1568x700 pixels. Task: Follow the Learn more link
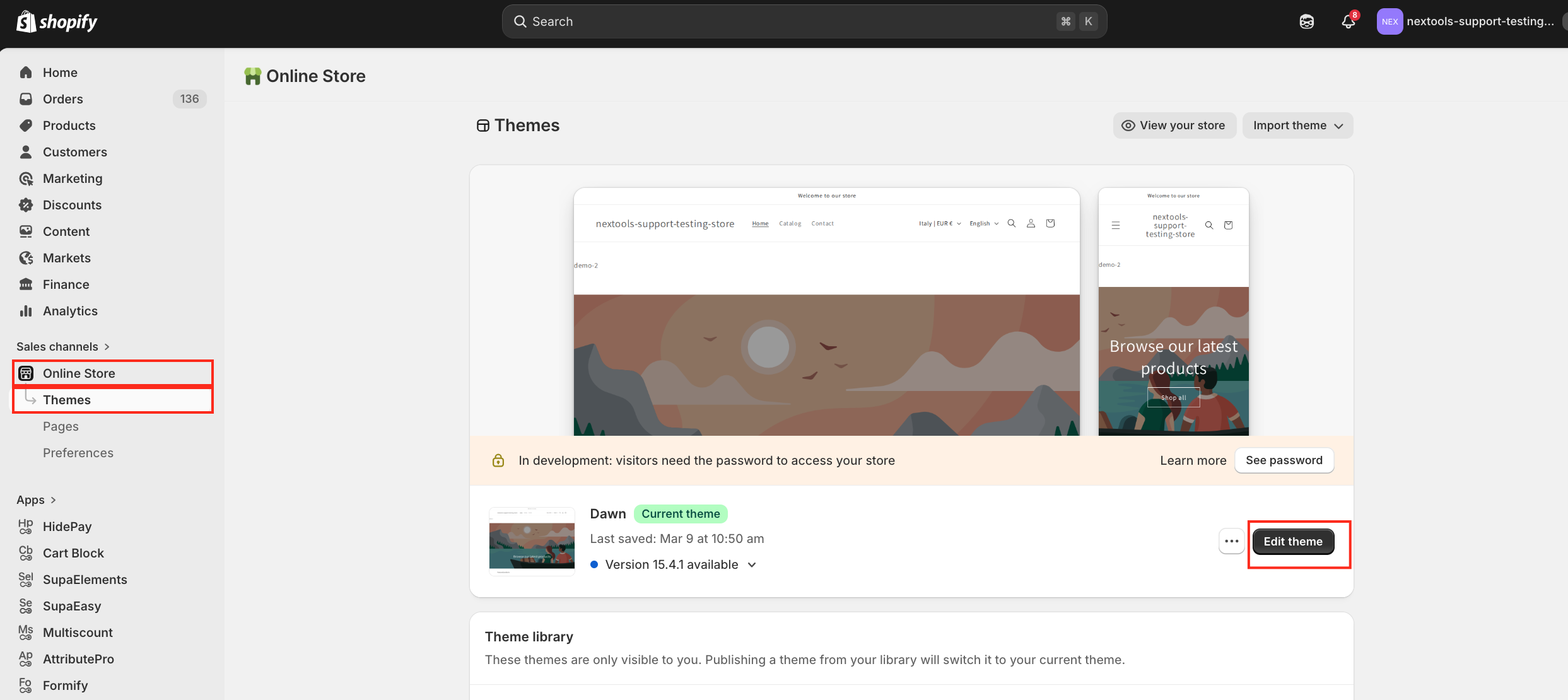point(1193,460)
